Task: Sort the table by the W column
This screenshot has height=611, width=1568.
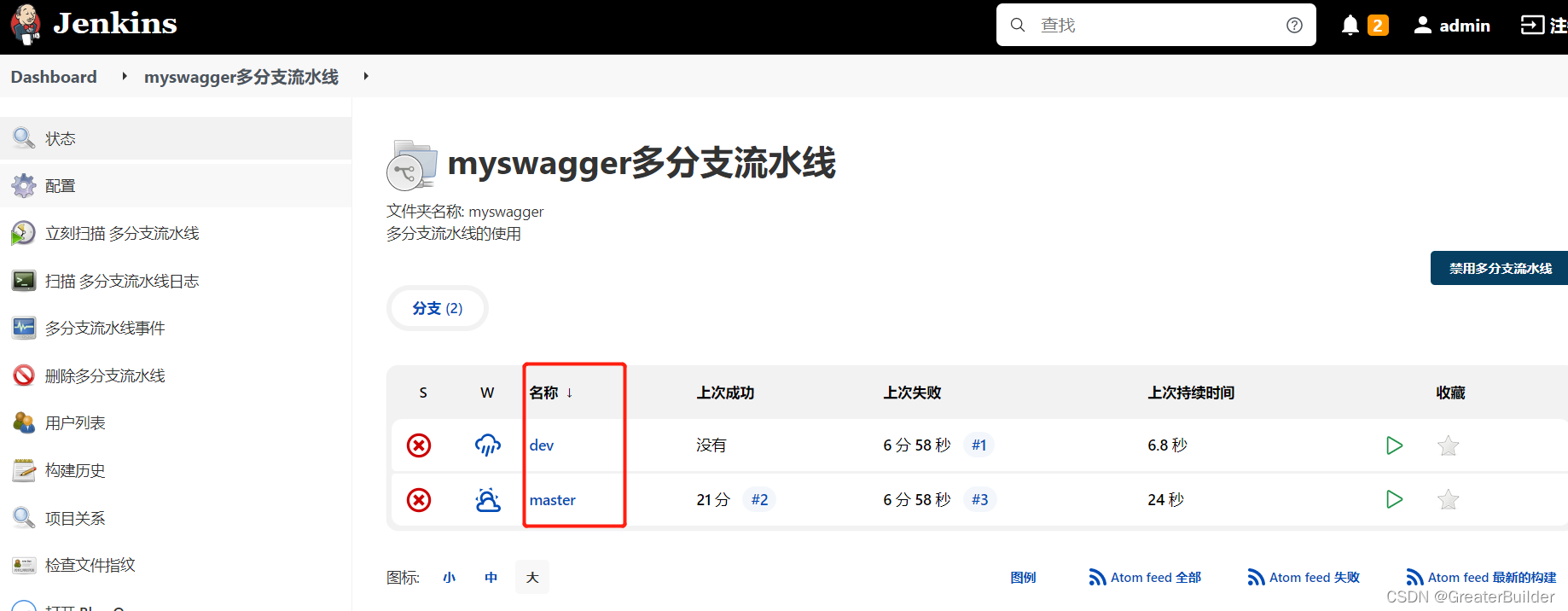Action: click(487, 393)
